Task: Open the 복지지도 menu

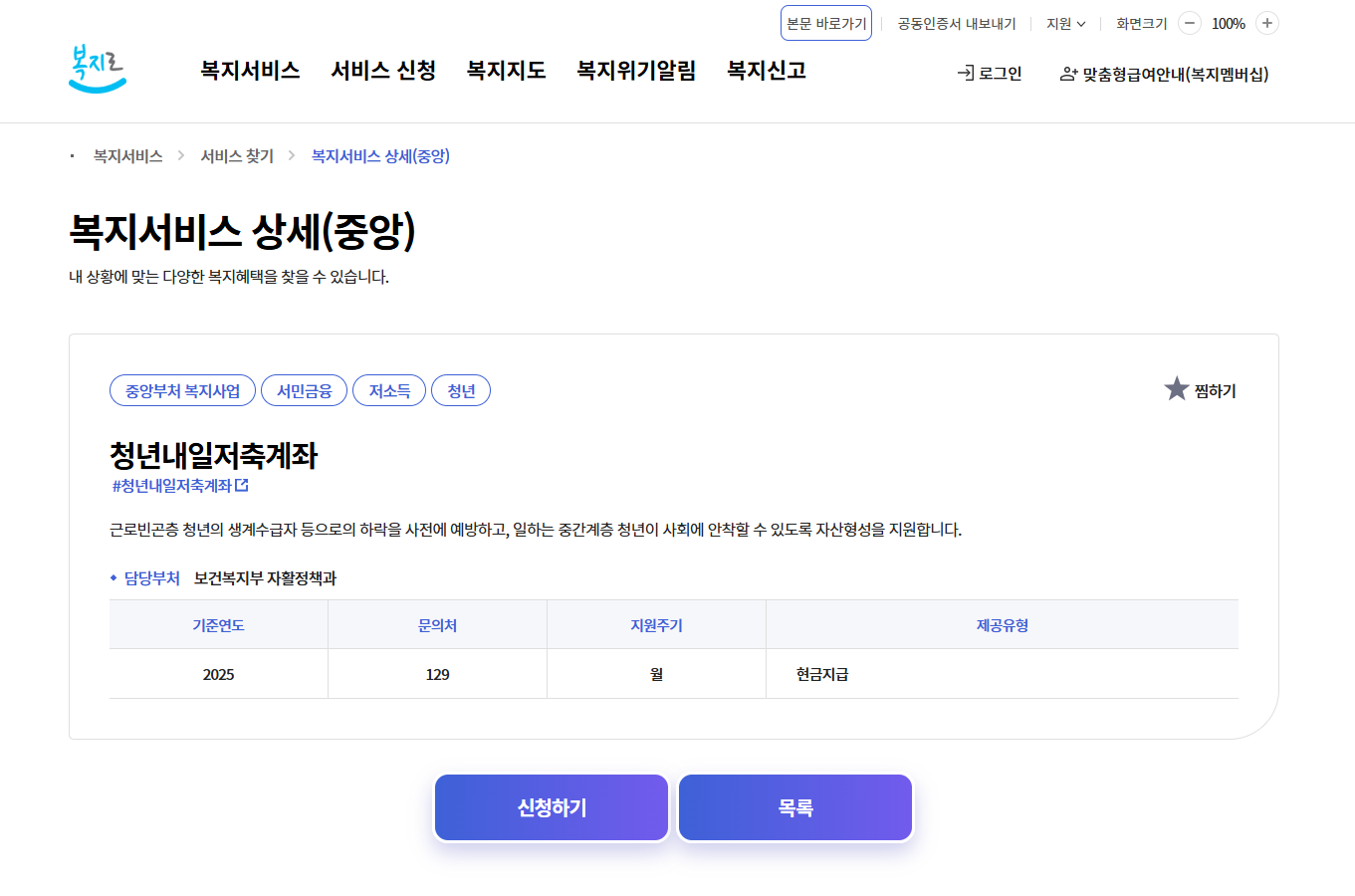Action: pos(506,71)
